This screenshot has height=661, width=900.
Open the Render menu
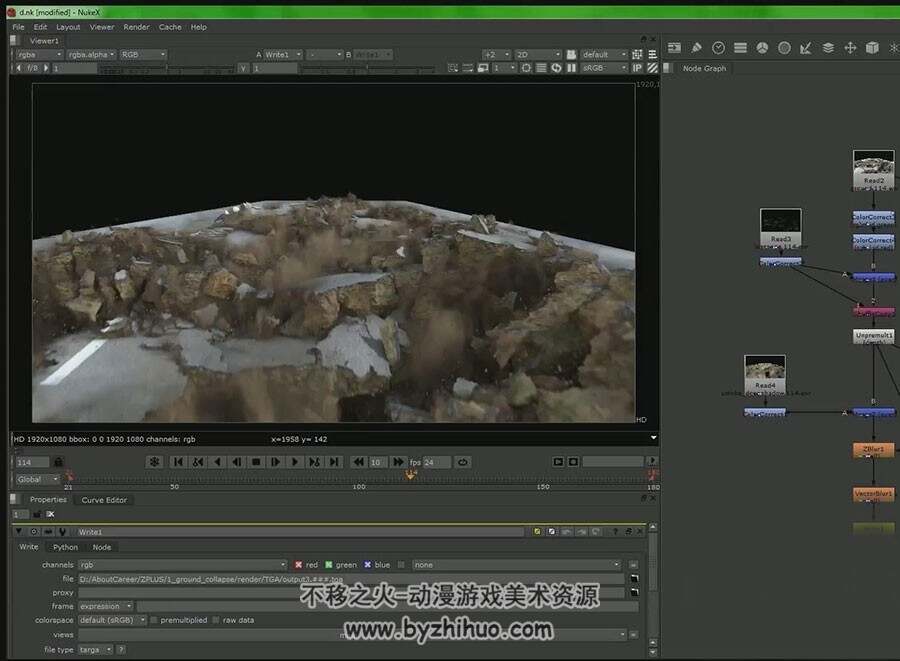(136, 27)
